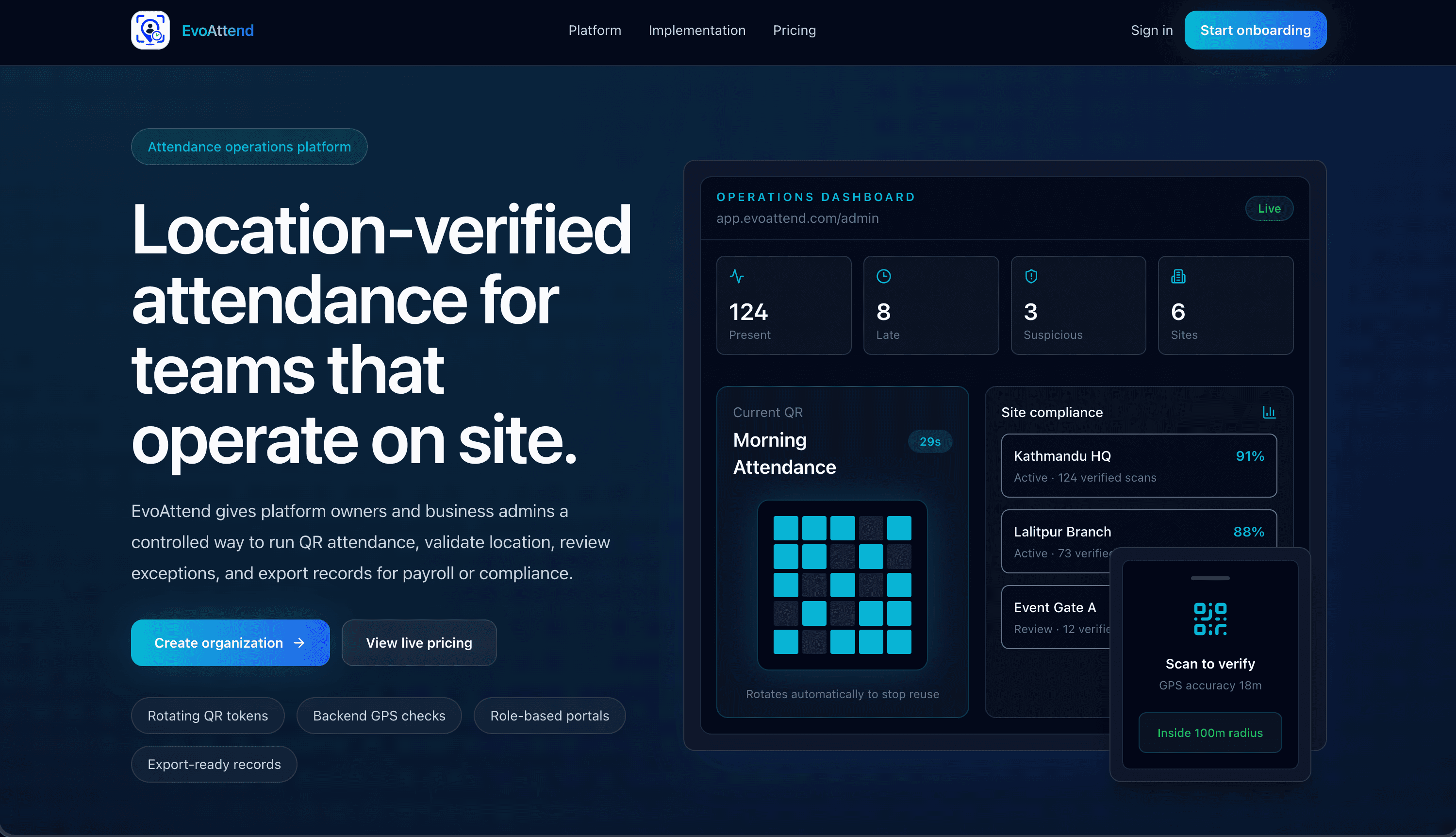The image size is (1456, 837).
Task: Open the Platform nav item
Action: 595,31
